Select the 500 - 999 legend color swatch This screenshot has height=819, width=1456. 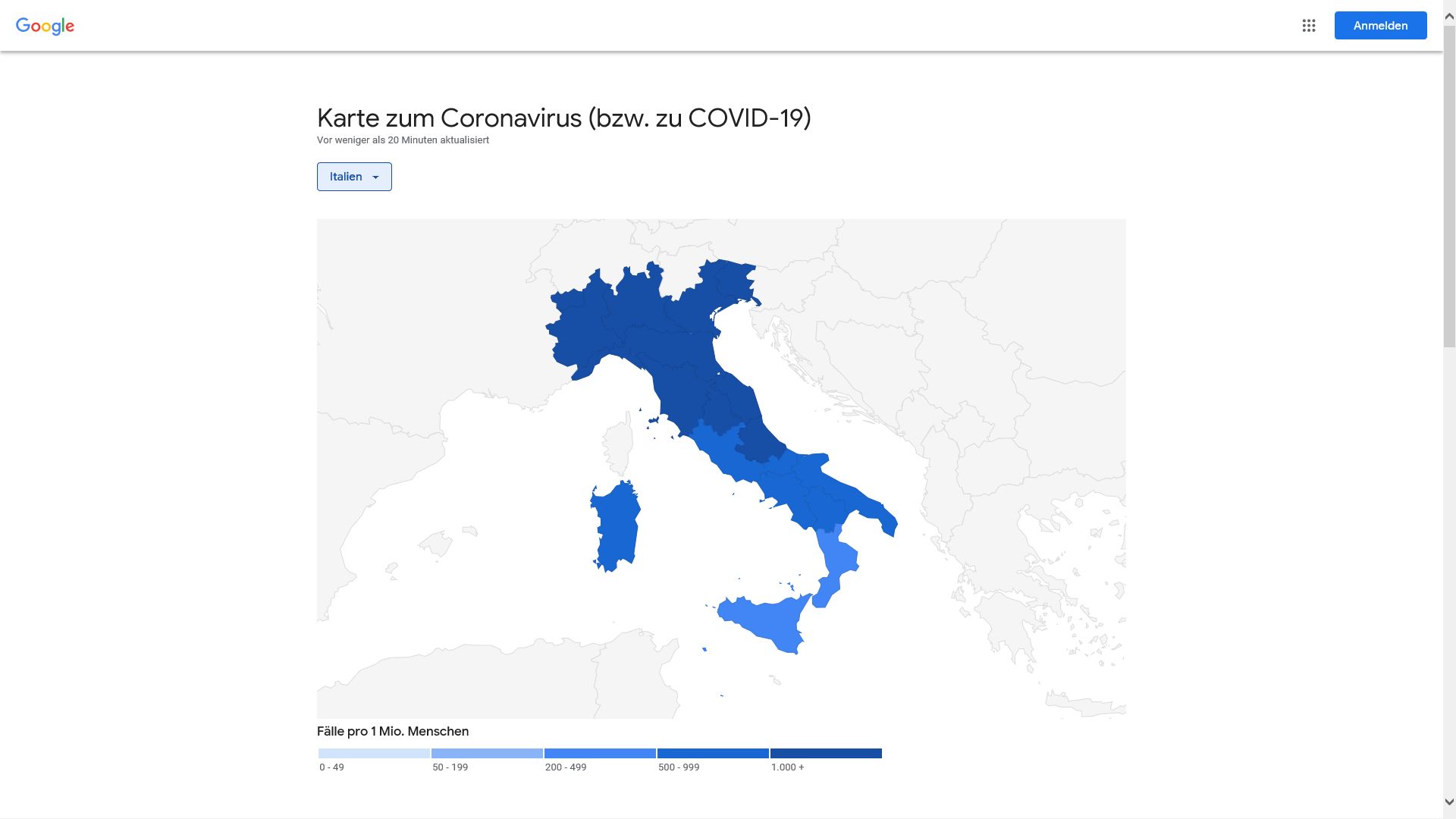tap(713, 753)
